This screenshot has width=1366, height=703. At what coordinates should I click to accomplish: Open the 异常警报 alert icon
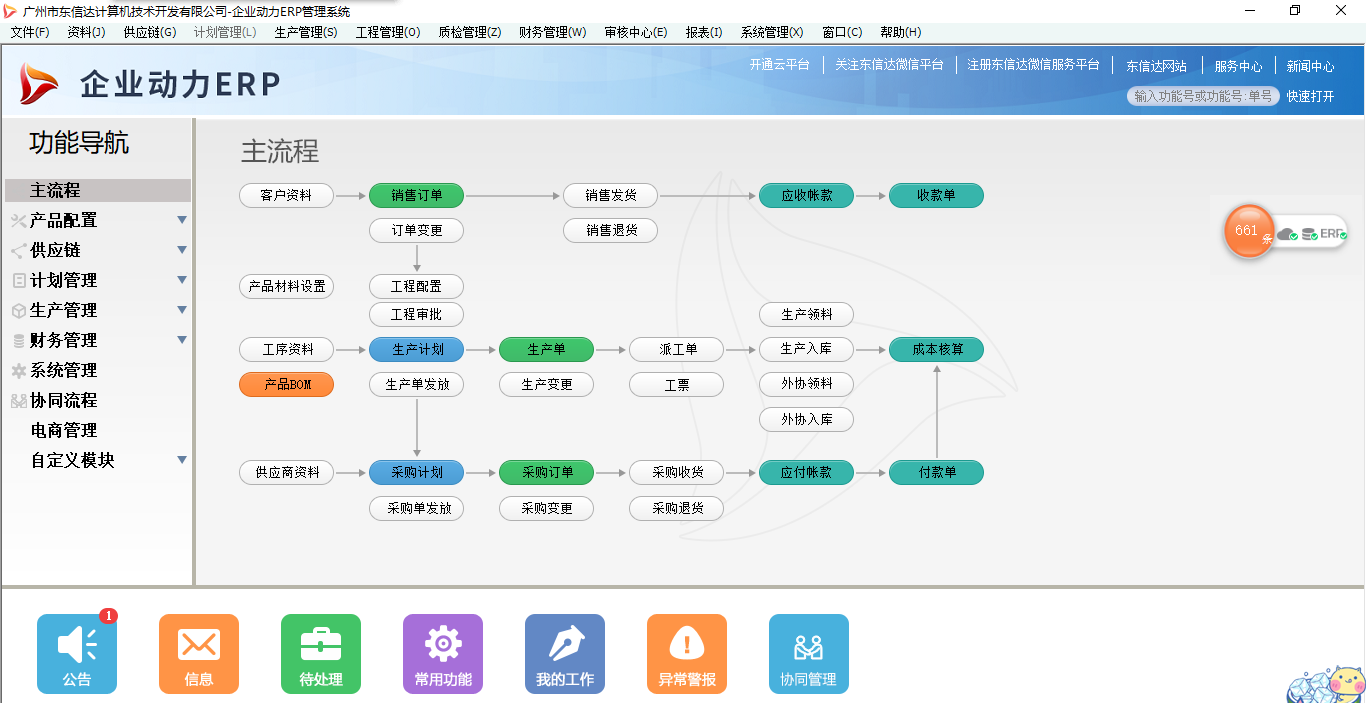click(x=687, y=653)
